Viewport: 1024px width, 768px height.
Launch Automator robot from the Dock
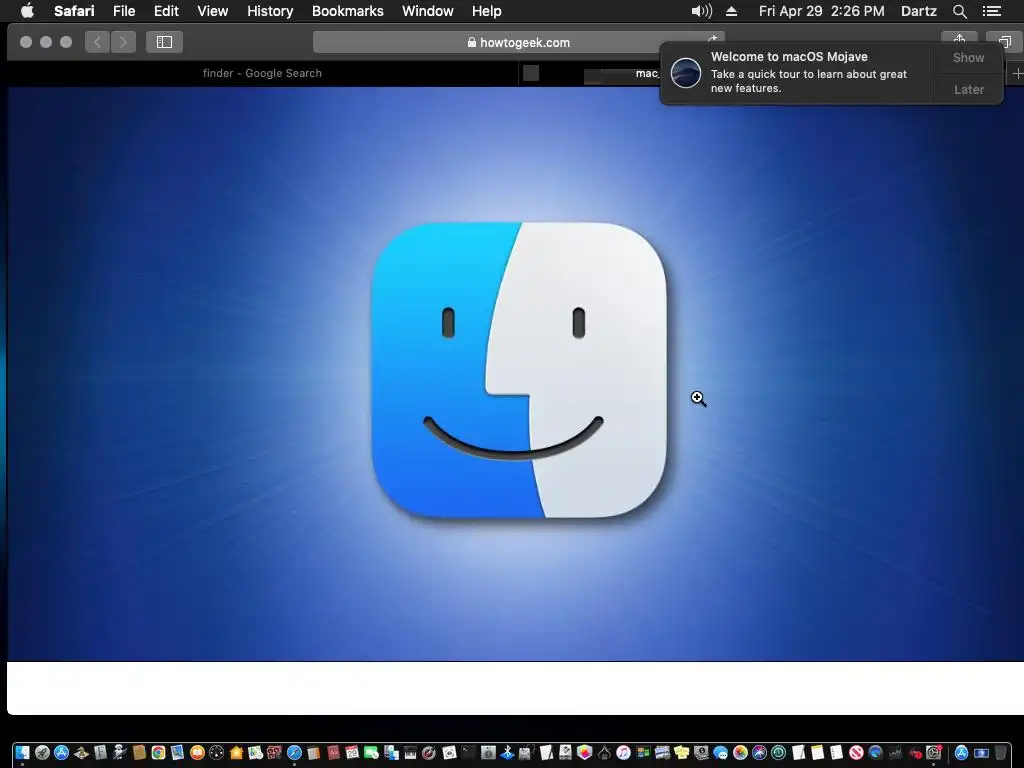tap(120, 752)
